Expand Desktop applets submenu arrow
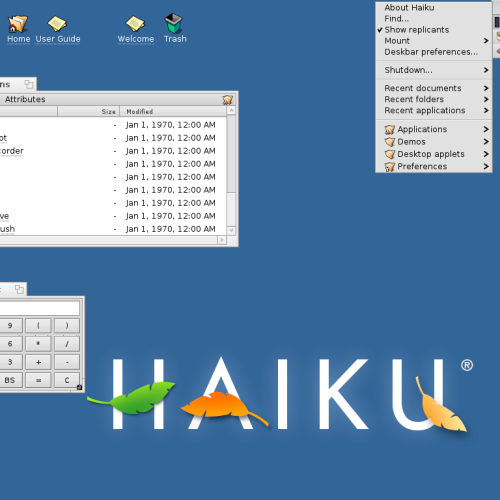 tap(486, 154)
